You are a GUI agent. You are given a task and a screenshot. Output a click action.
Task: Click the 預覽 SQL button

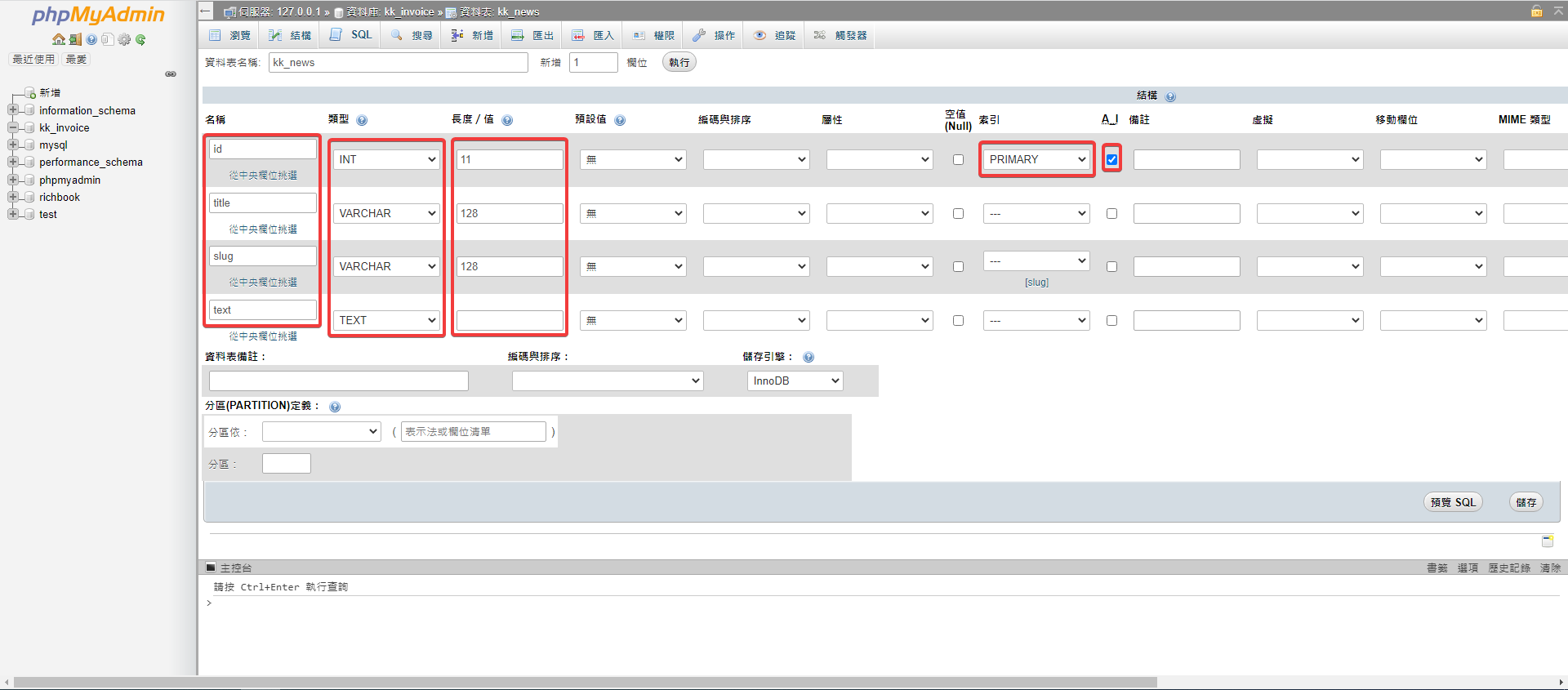[1452, 502]
